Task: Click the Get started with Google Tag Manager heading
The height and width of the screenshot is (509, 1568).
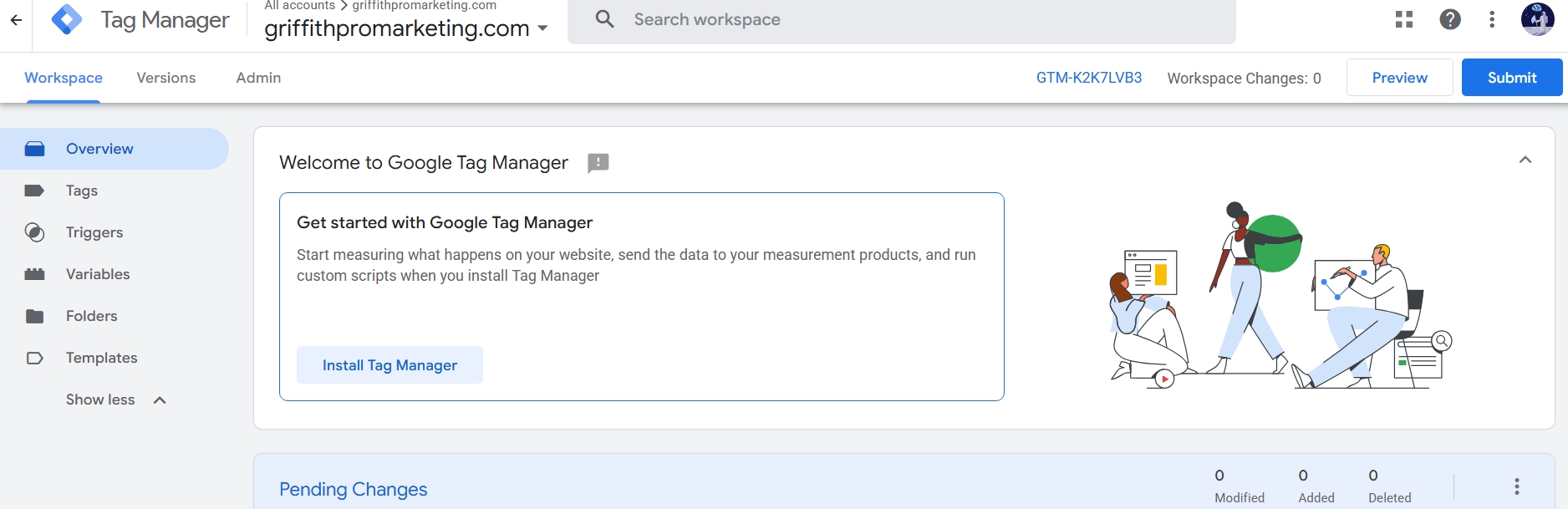Action: 445,222
